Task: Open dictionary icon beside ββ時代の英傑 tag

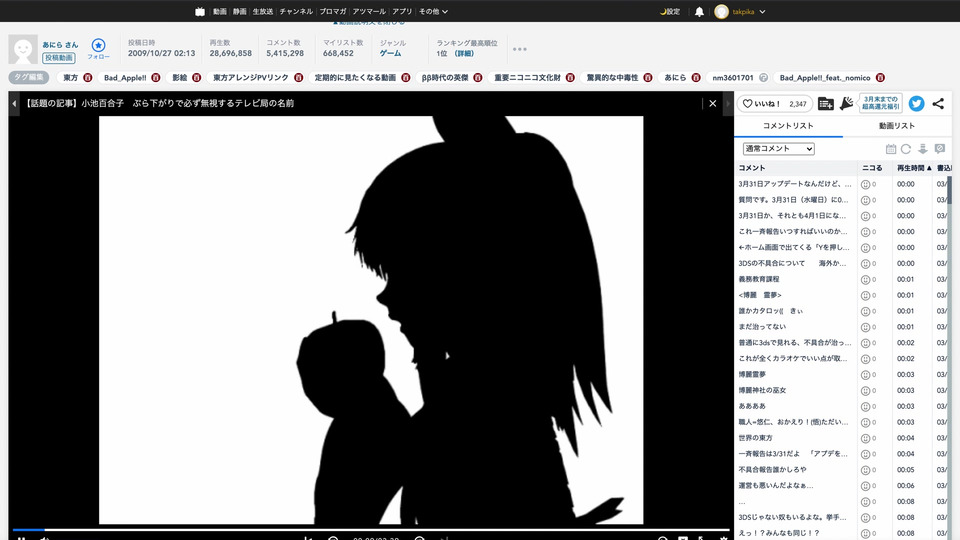Action: pyautogui.click(x=478, y=78)
